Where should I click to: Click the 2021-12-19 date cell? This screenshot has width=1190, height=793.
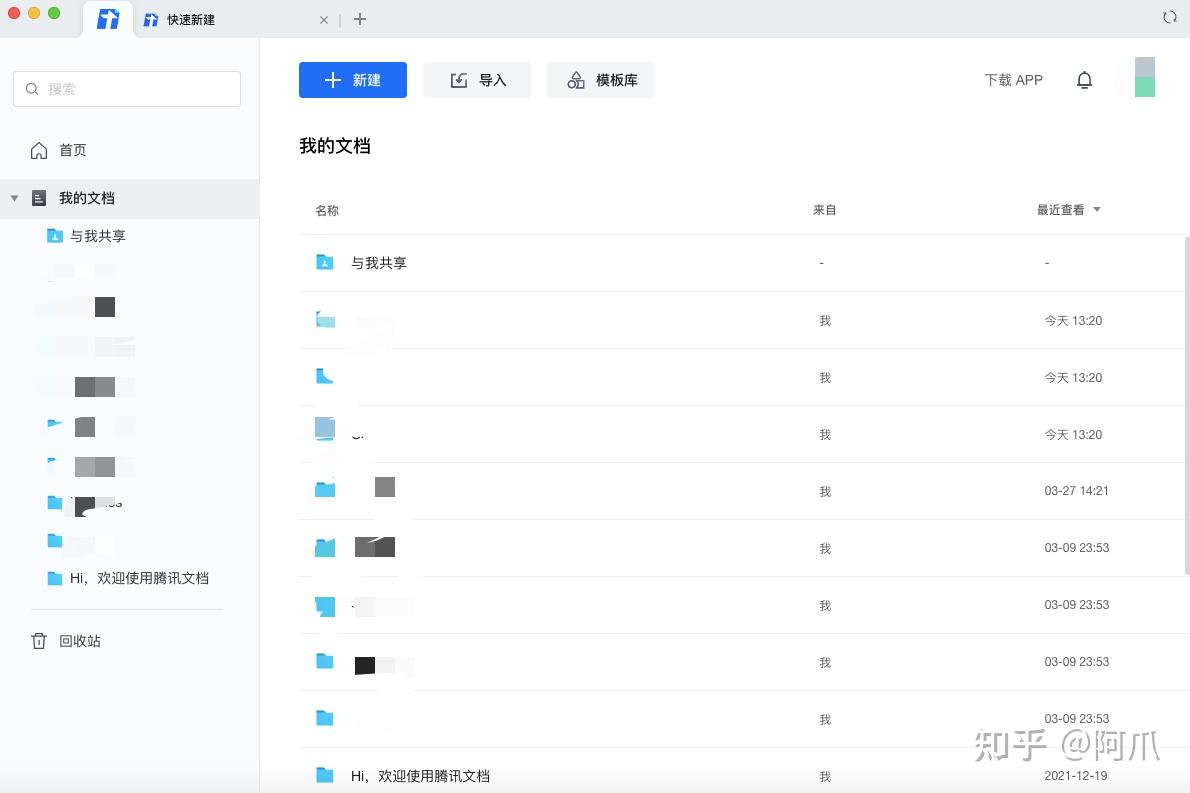(x=1075, y=776)
